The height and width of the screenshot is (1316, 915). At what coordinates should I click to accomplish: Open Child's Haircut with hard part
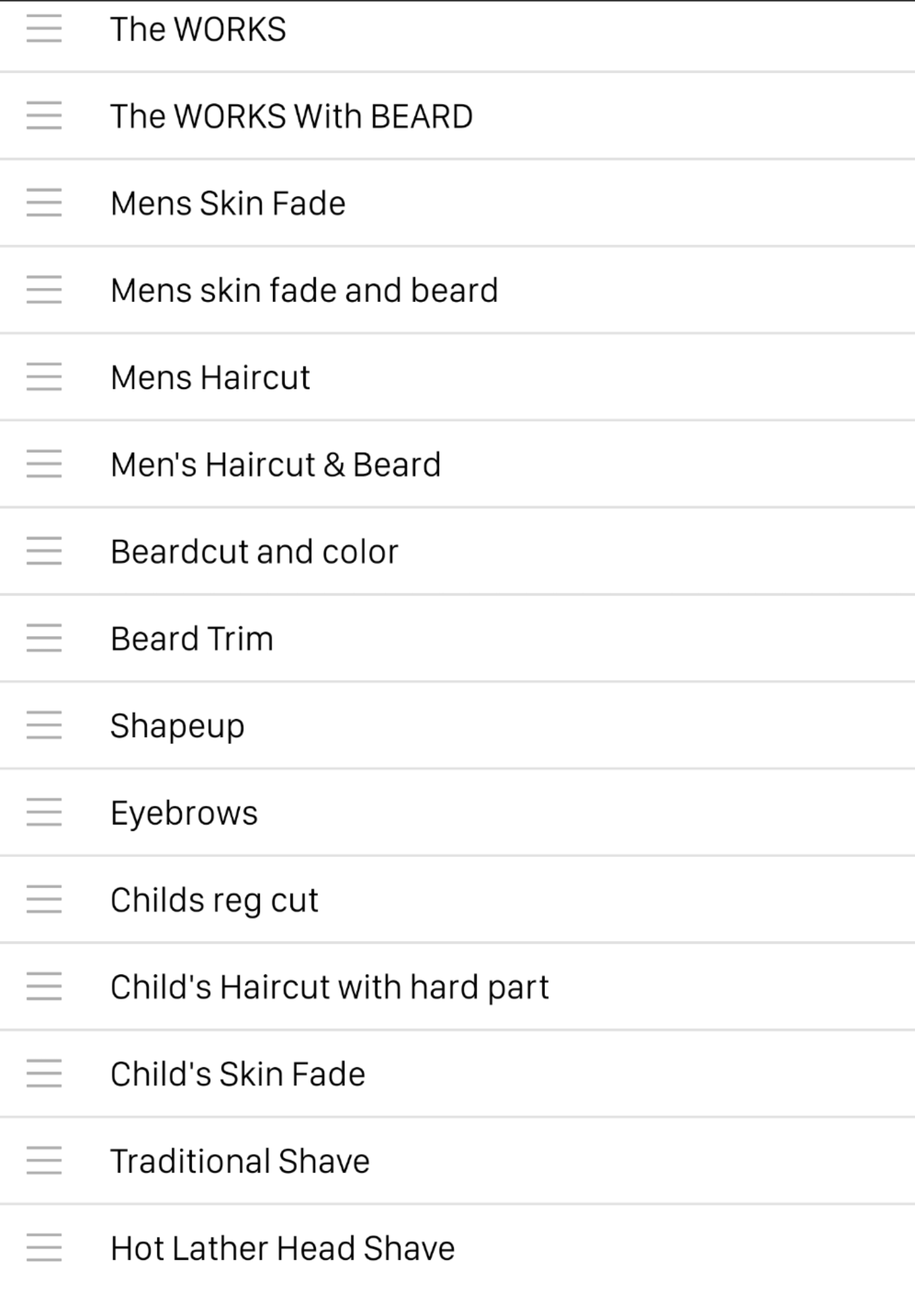click(329, 987)
